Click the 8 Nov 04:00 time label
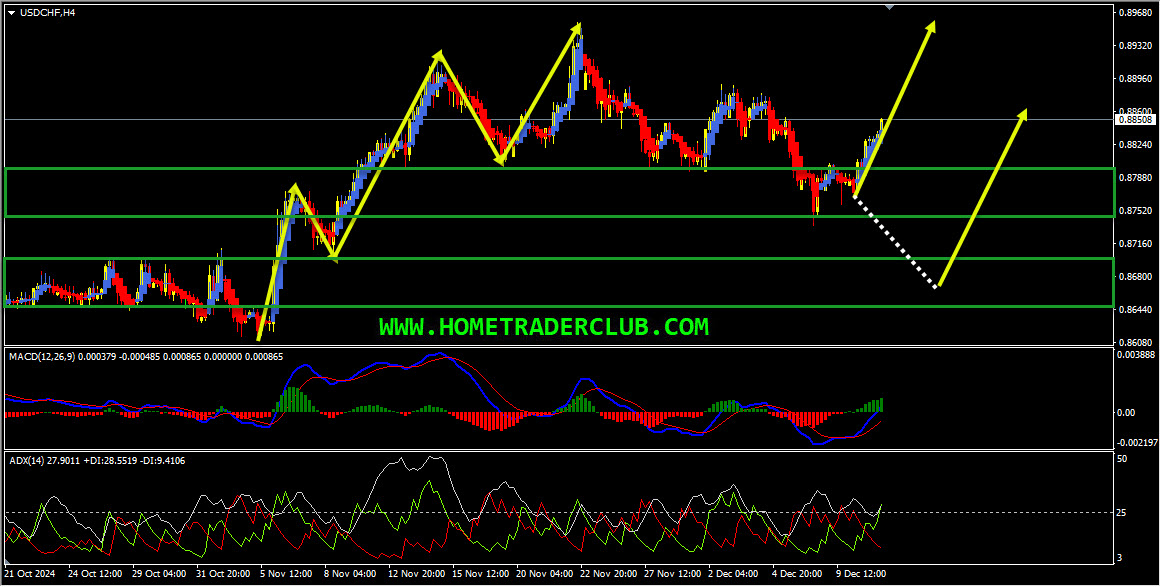Viewport: 1161px width, 587px height. 352,574
